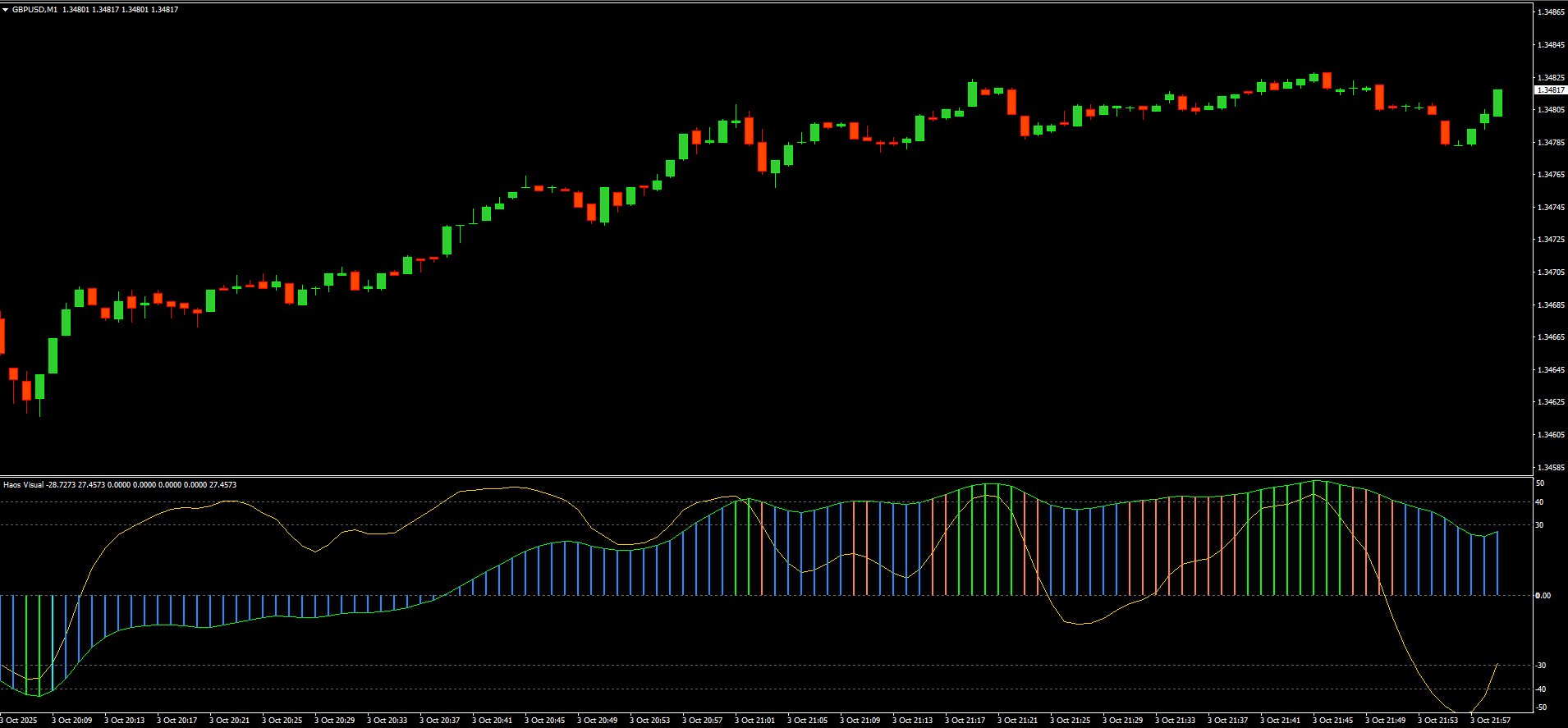Screen dimensions: 1568x728
Task: Click the GBPUSD,M1 chart title text
Action: point(34,10)
